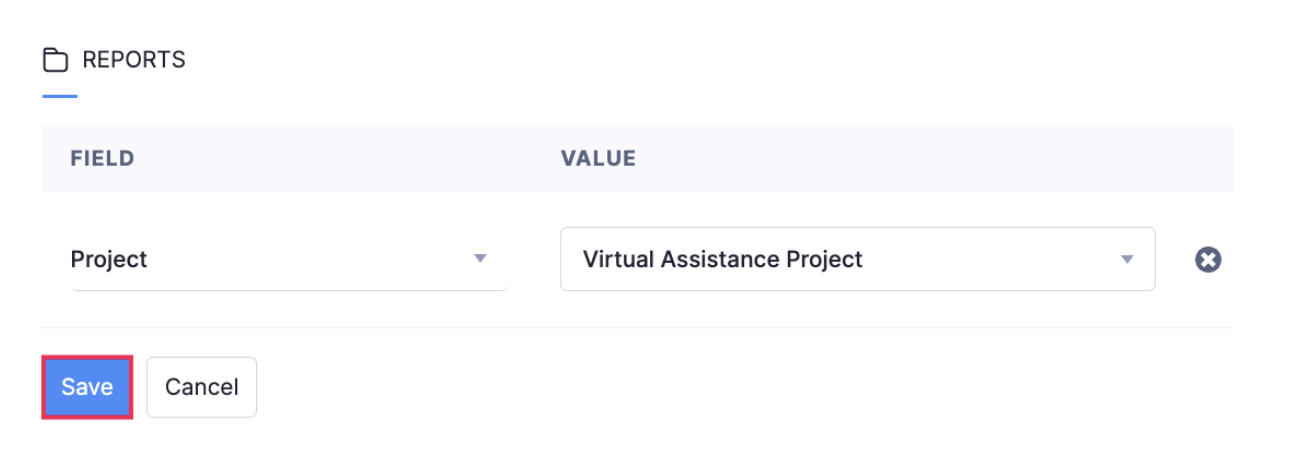The image size is (1302, 458).
Task: Click the 'Virtual Assistance Project' value text
Action: [722, 260]
